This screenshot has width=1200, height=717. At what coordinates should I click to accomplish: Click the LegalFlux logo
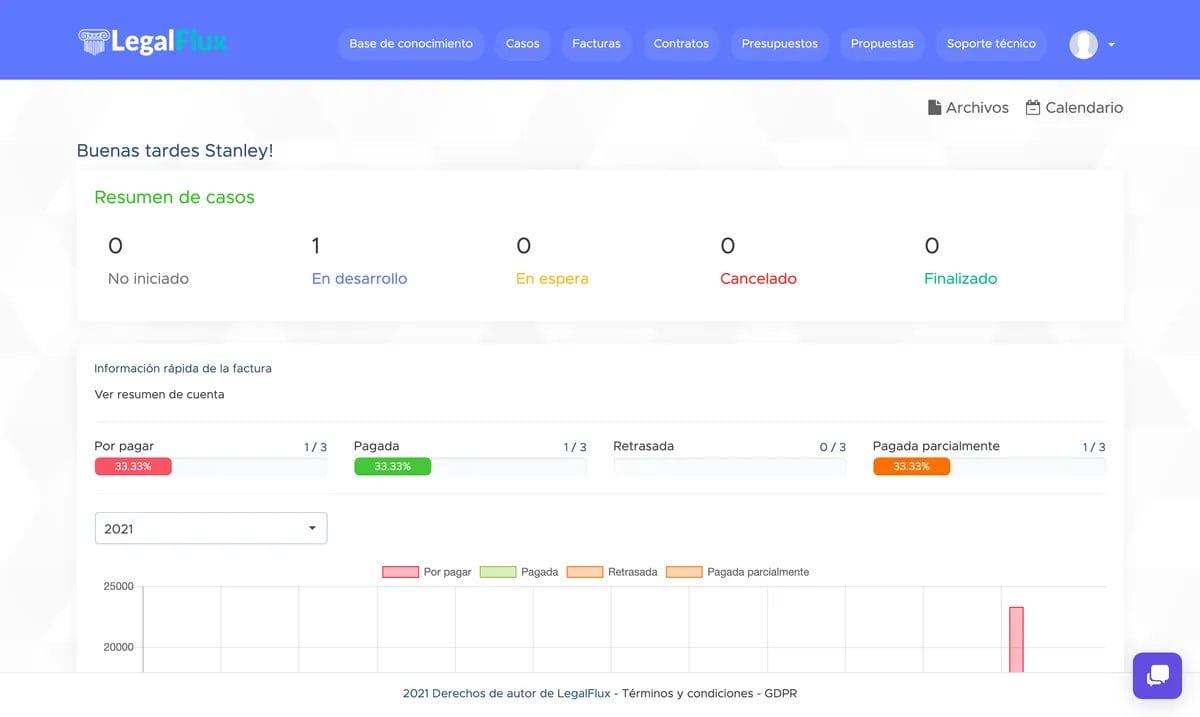click(152, 41)
